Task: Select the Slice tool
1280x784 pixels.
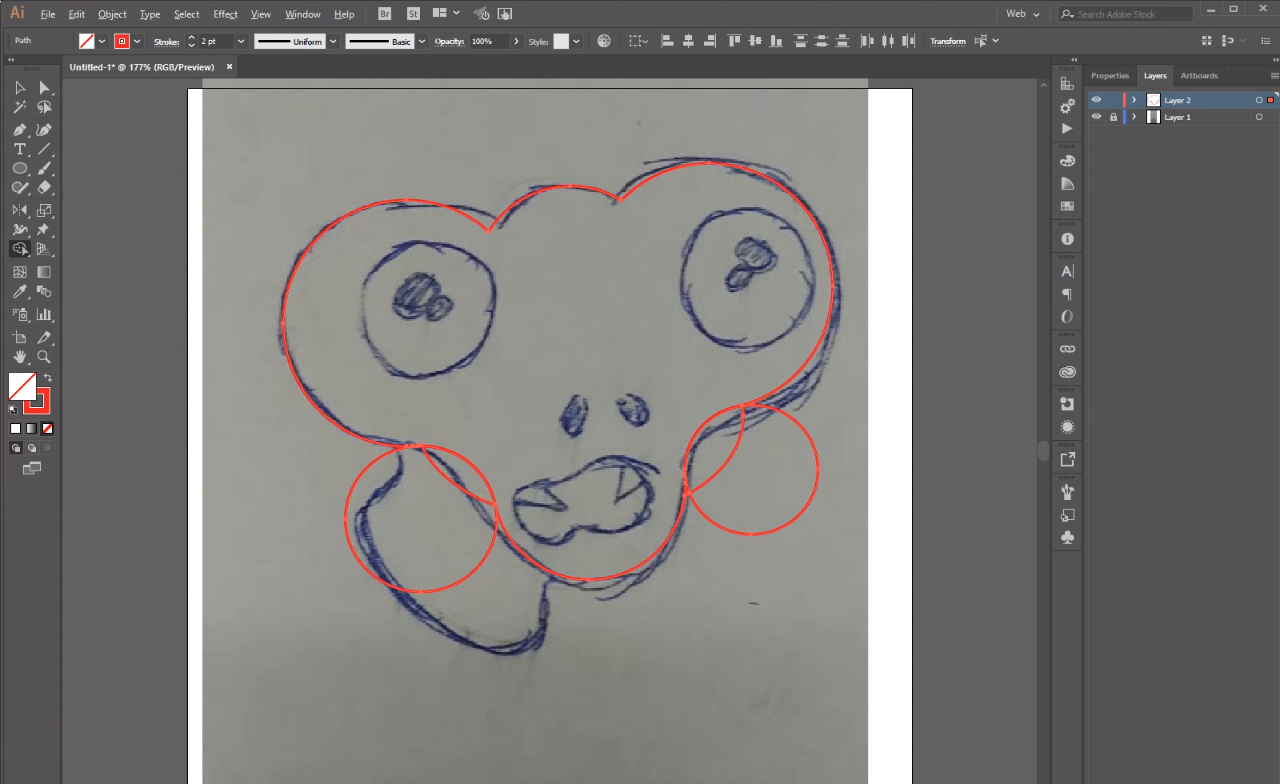Action: coord(44,338)
